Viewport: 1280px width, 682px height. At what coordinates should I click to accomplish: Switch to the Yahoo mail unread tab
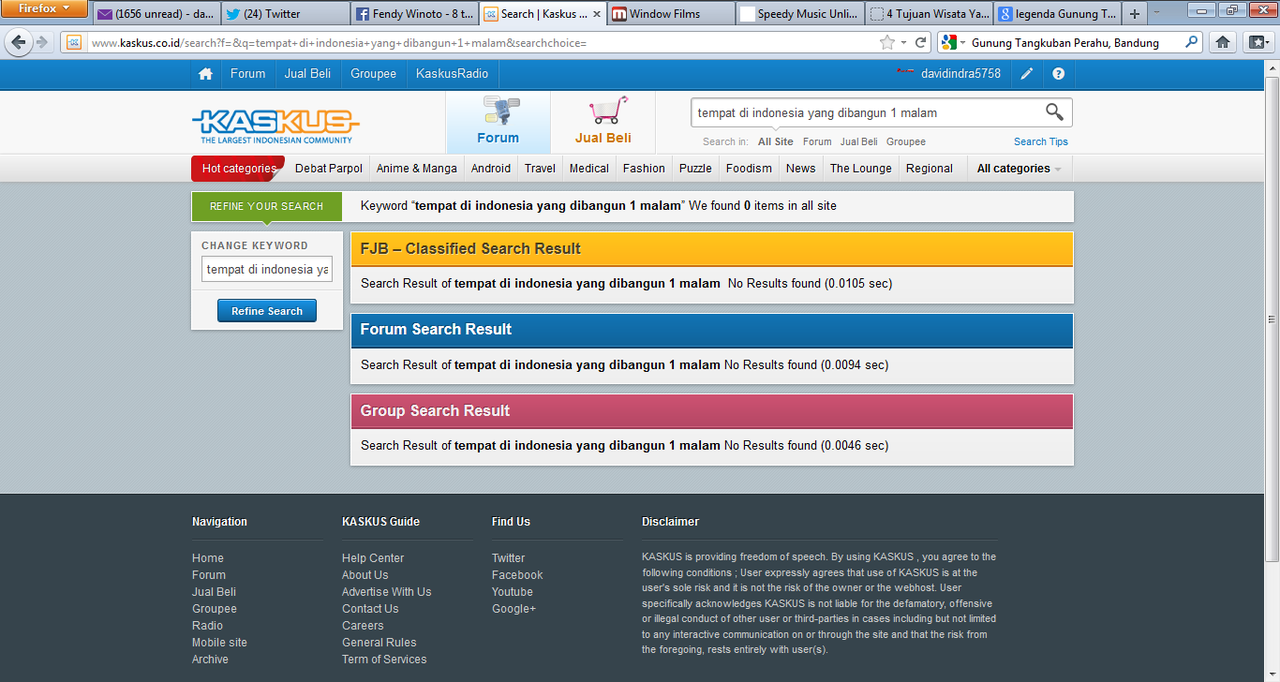click(155, 14)
